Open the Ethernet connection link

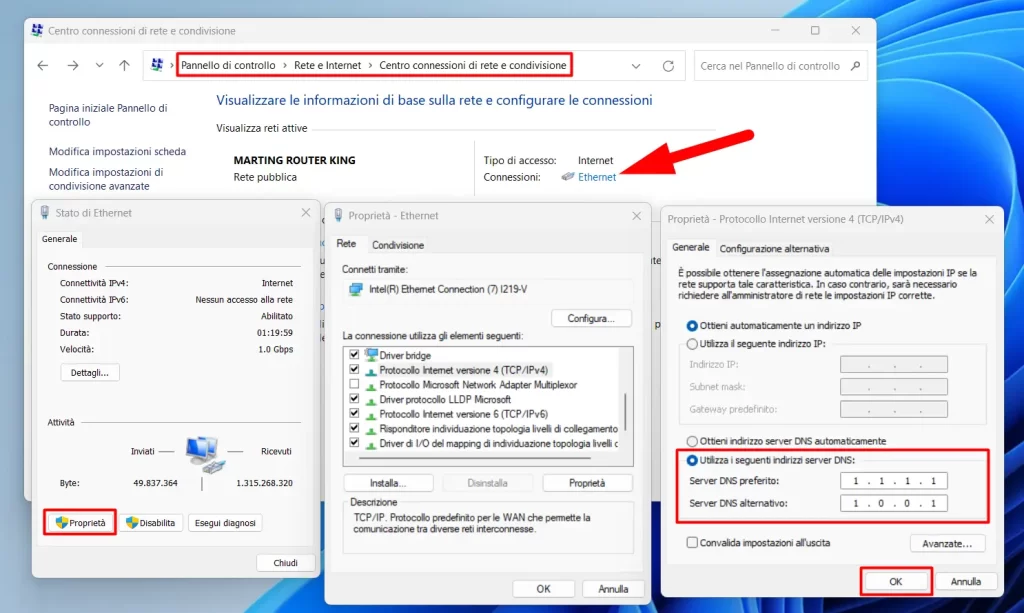coord(597,177)
